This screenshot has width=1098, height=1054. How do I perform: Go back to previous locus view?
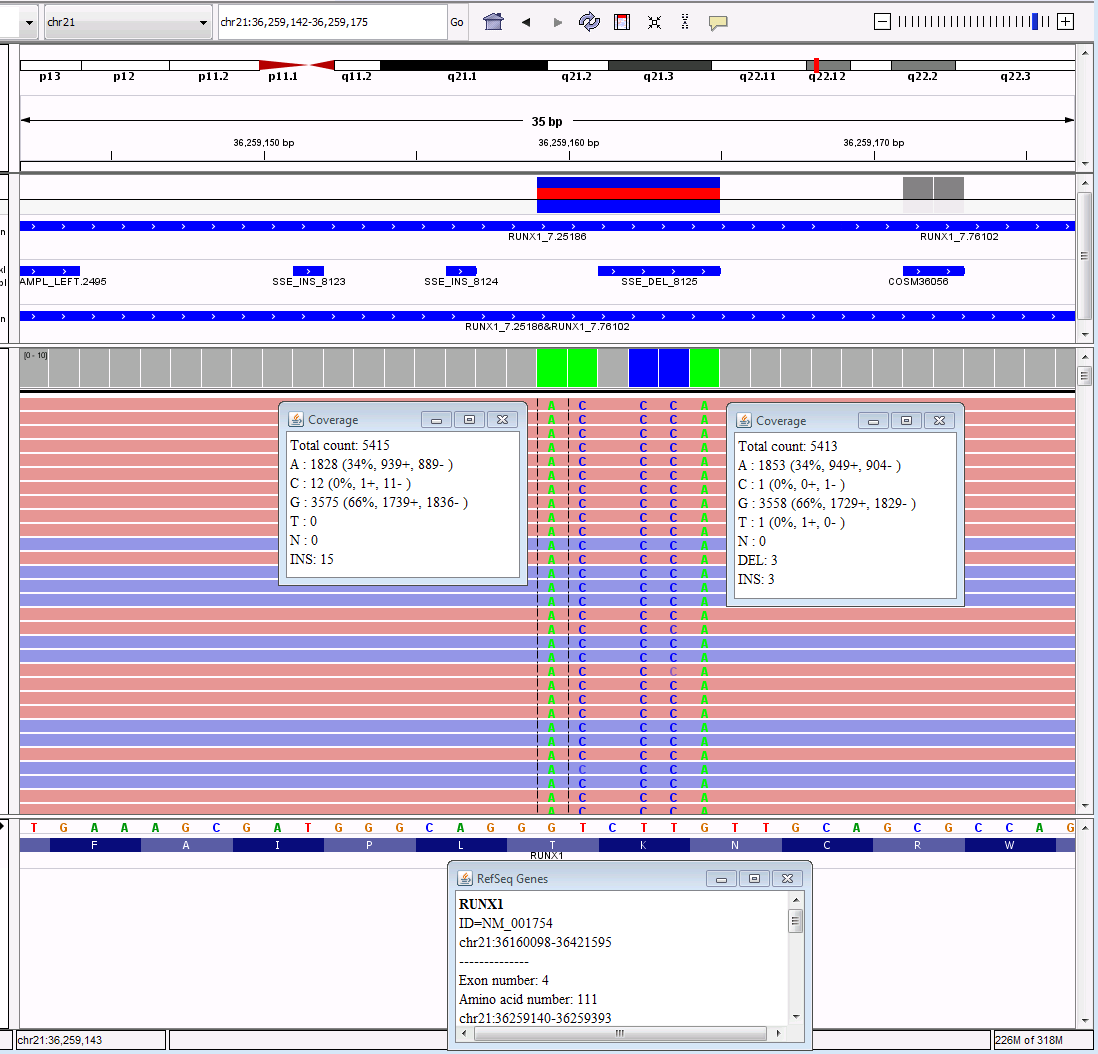[x=526, y=22]
